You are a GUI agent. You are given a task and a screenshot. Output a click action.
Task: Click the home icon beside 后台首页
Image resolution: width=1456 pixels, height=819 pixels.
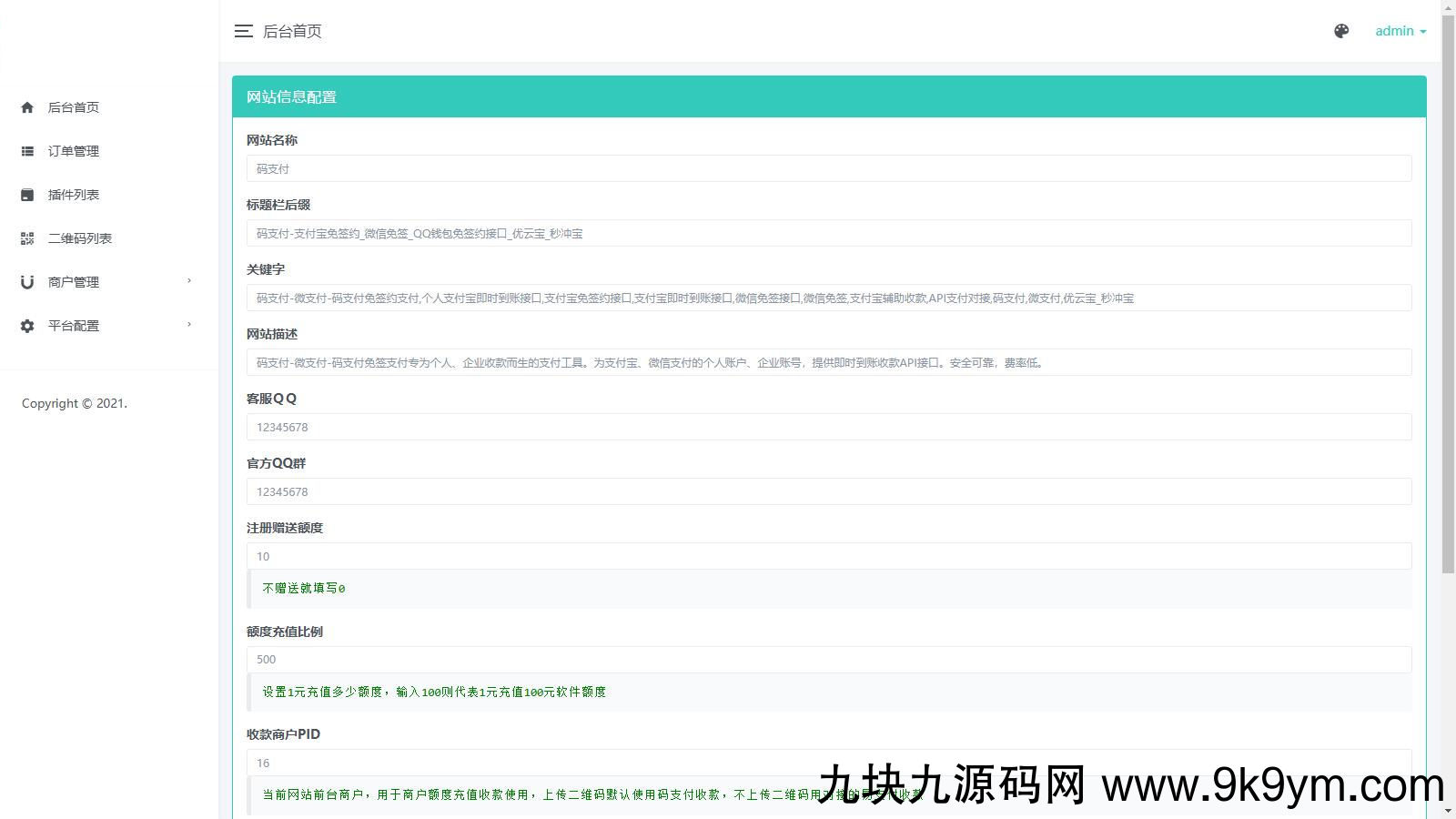27,107
